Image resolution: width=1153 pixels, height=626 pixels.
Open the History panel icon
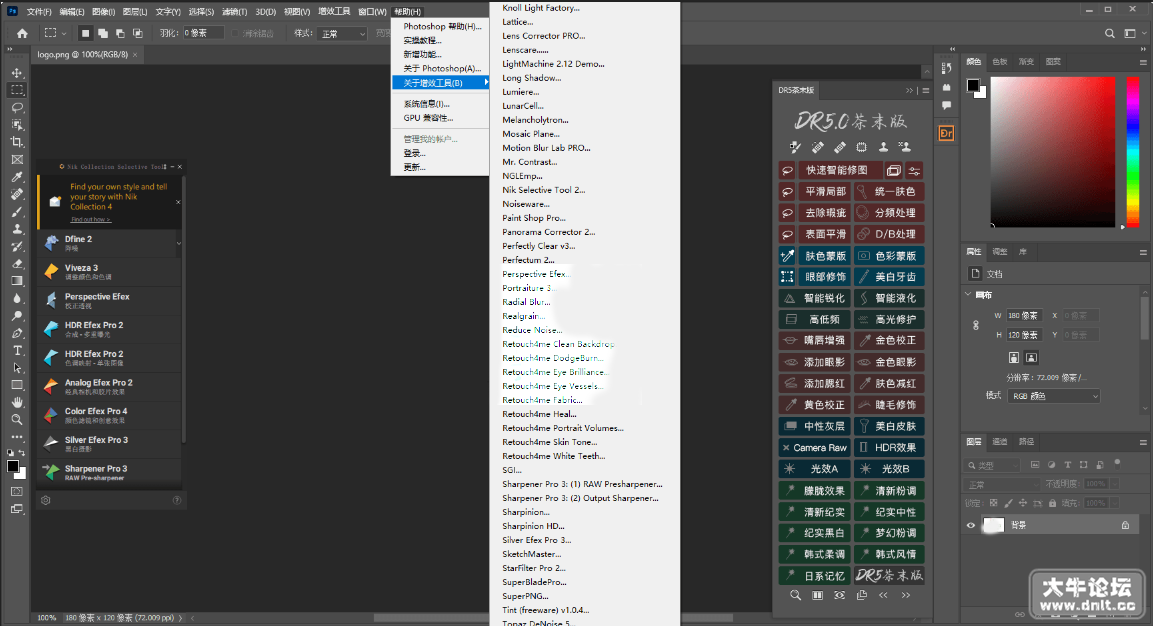click(946, 68)
